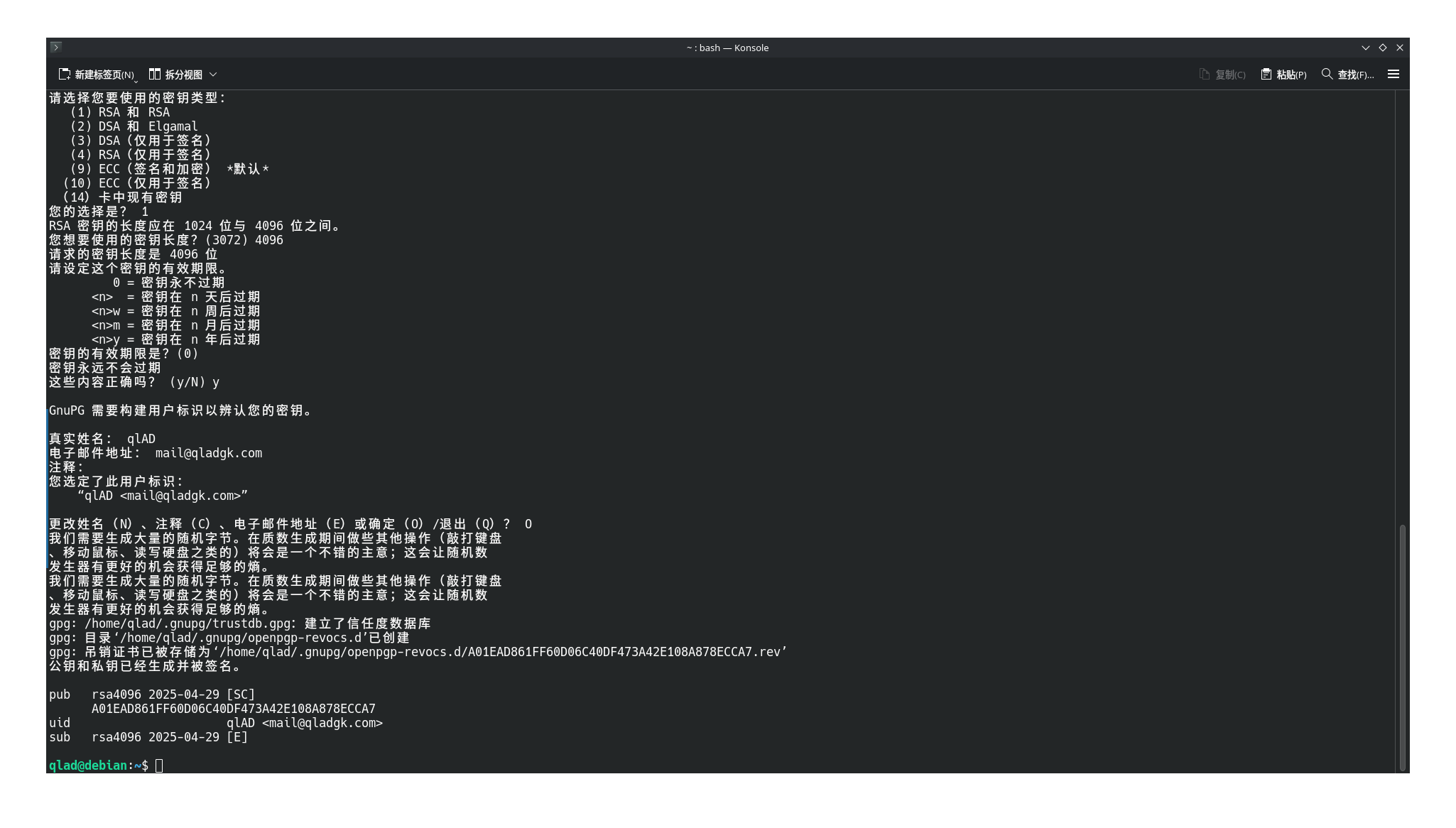Click the paste clipboard icon

coord(1266,74)
